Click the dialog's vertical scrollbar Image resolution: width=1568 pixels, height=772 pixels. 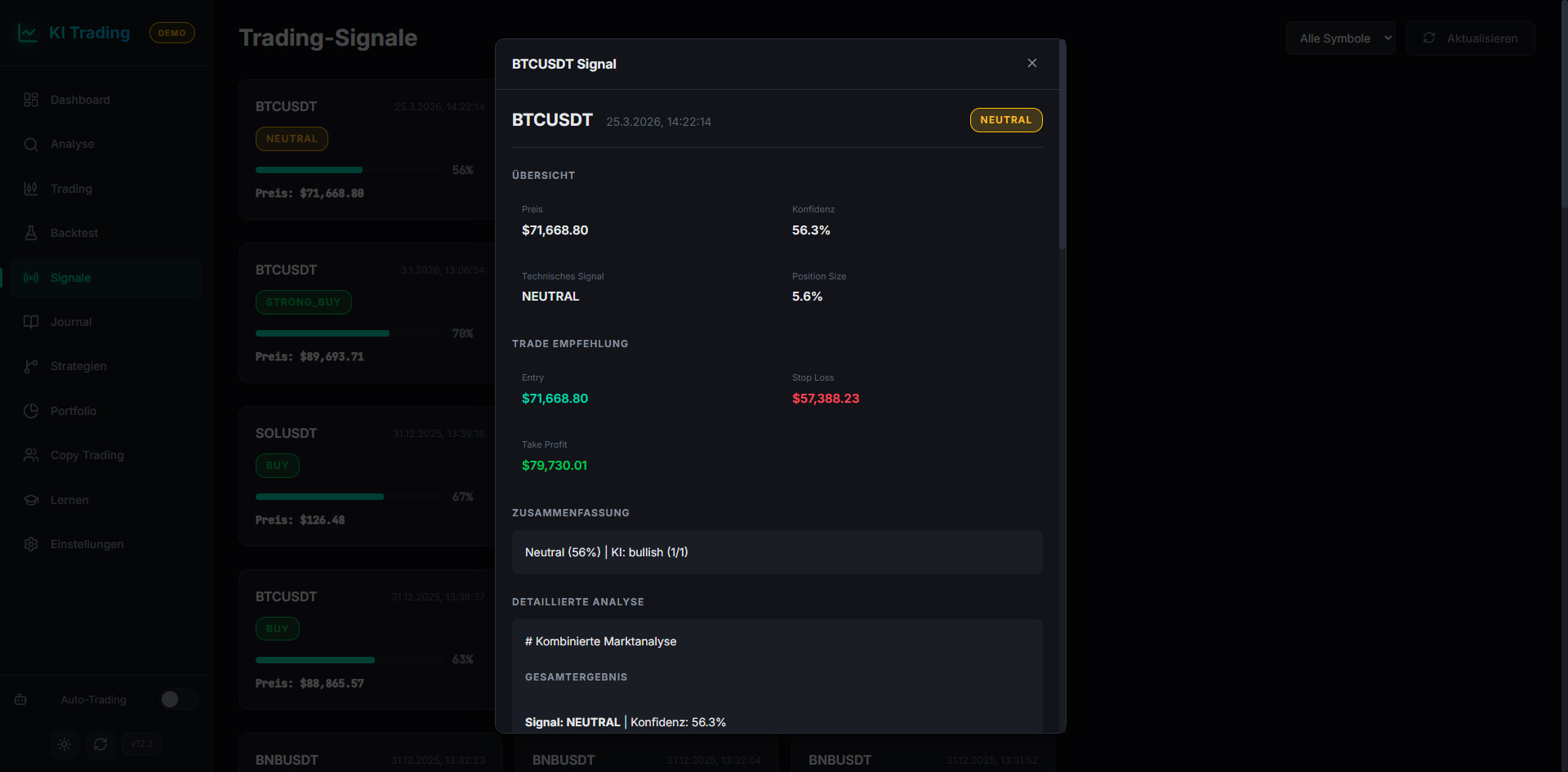(1062, 147)
